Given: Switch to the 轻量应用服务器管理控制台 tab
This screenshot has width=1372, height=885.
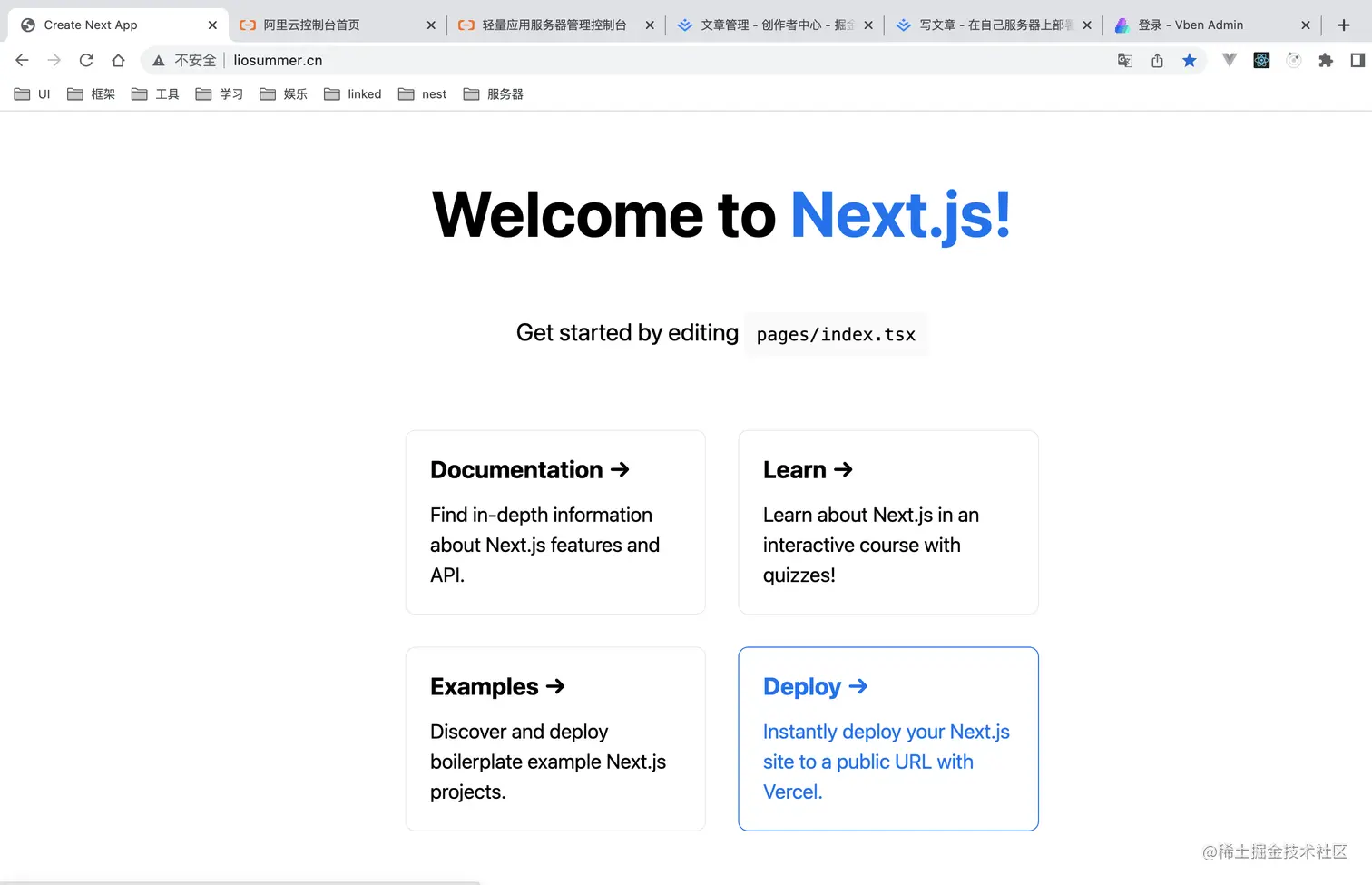Looking at the screenshot, I should click(554, 25).
